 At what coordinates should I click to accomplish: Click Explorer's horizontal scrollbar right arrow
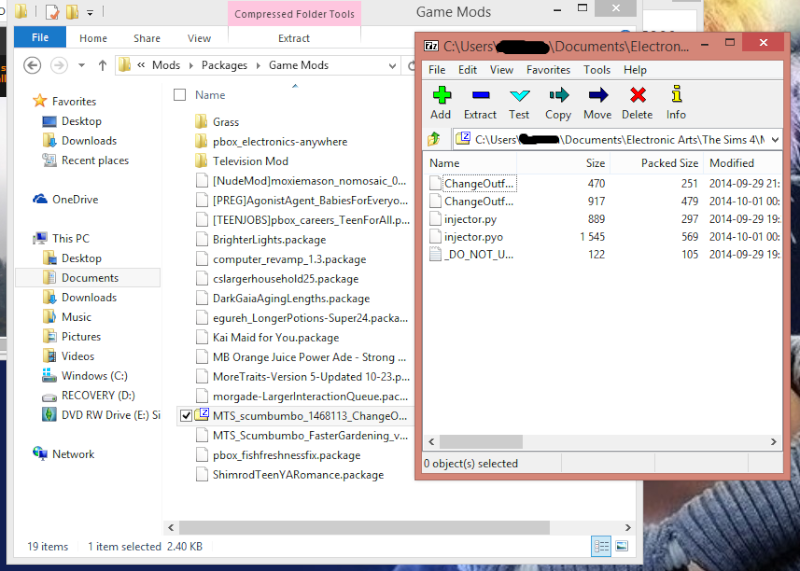(628, 527)
